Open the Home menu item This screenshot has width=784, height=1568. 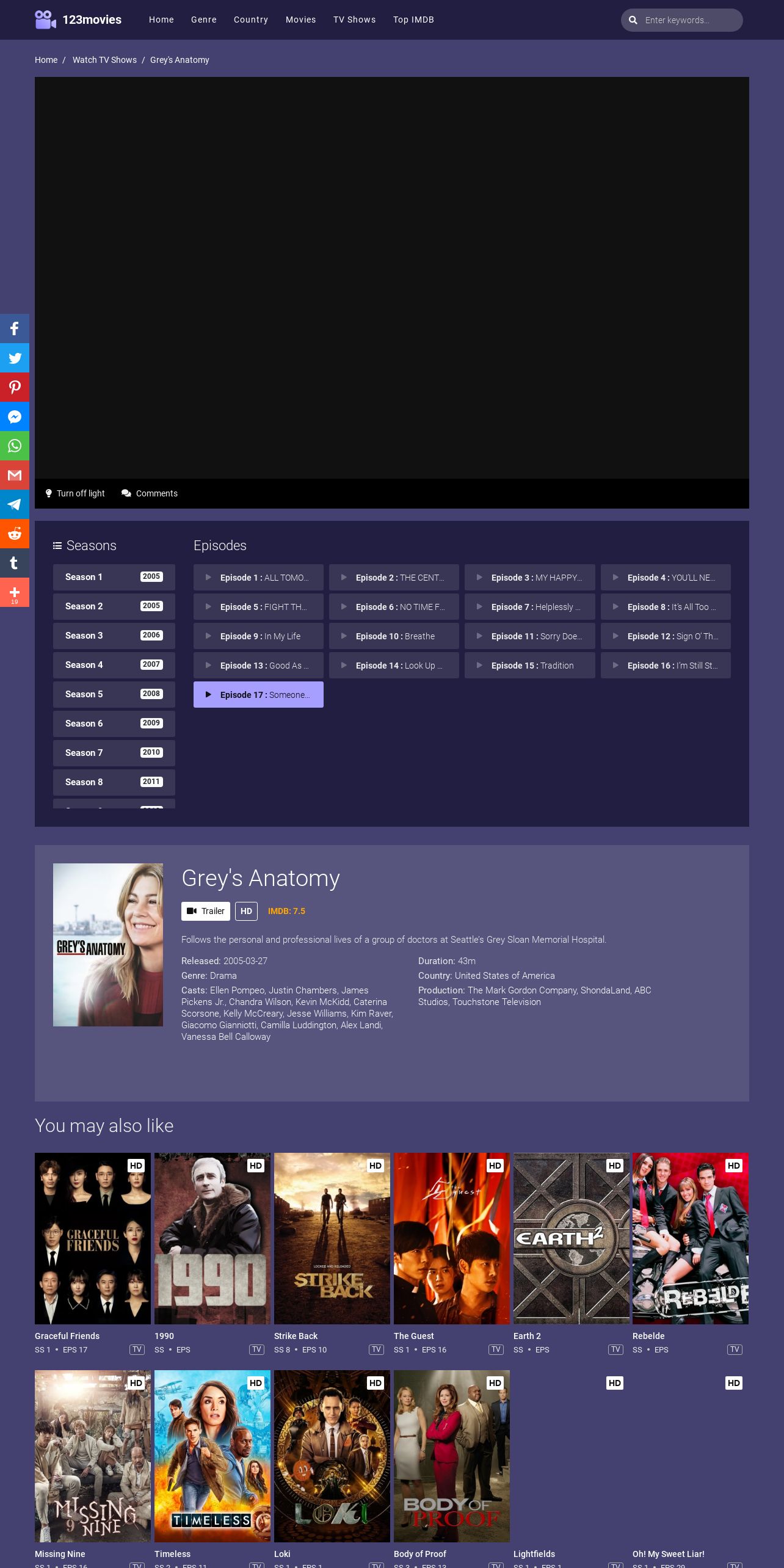click(161, 20)
